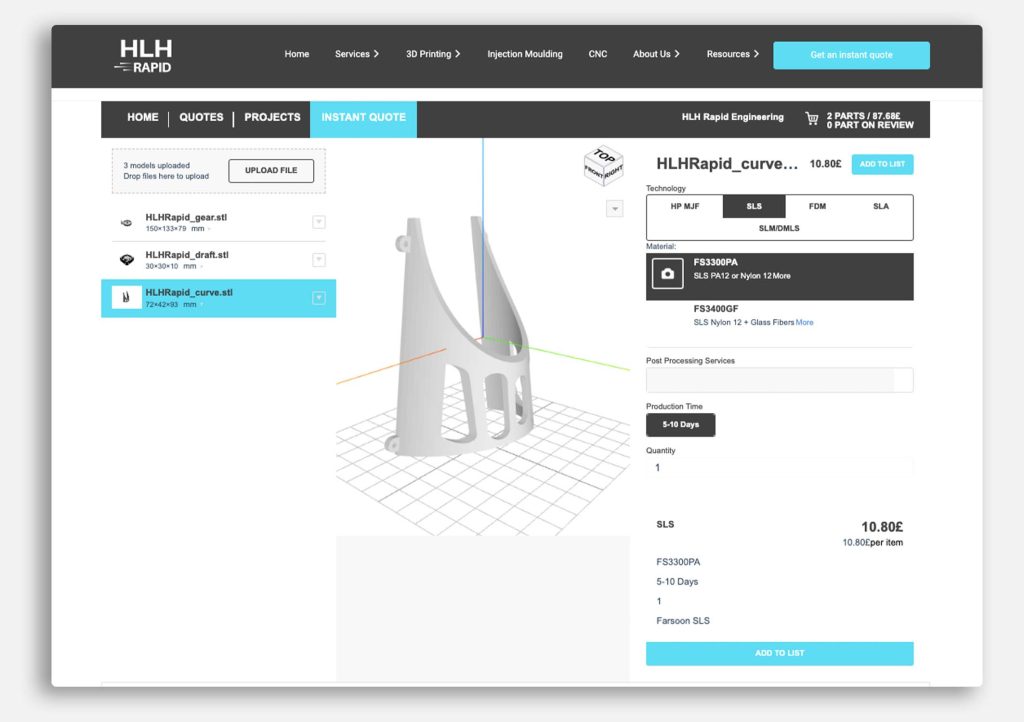Image resolution: width=1024 pixels, height=722 pixels.
Task: Click the orientation view cube showing TOP FRONT RIGHT
Action: tap(602, 168)
